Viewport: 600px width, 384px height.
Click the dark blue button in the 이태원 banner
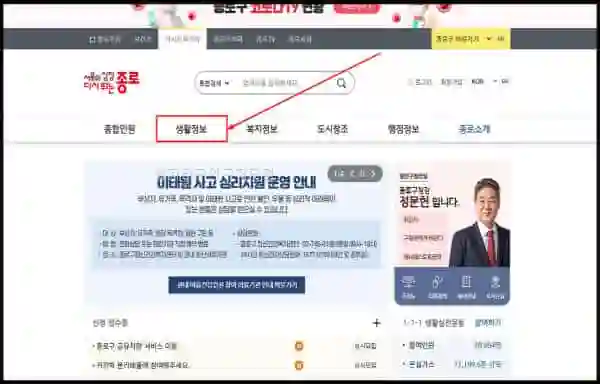pos(236,285)
